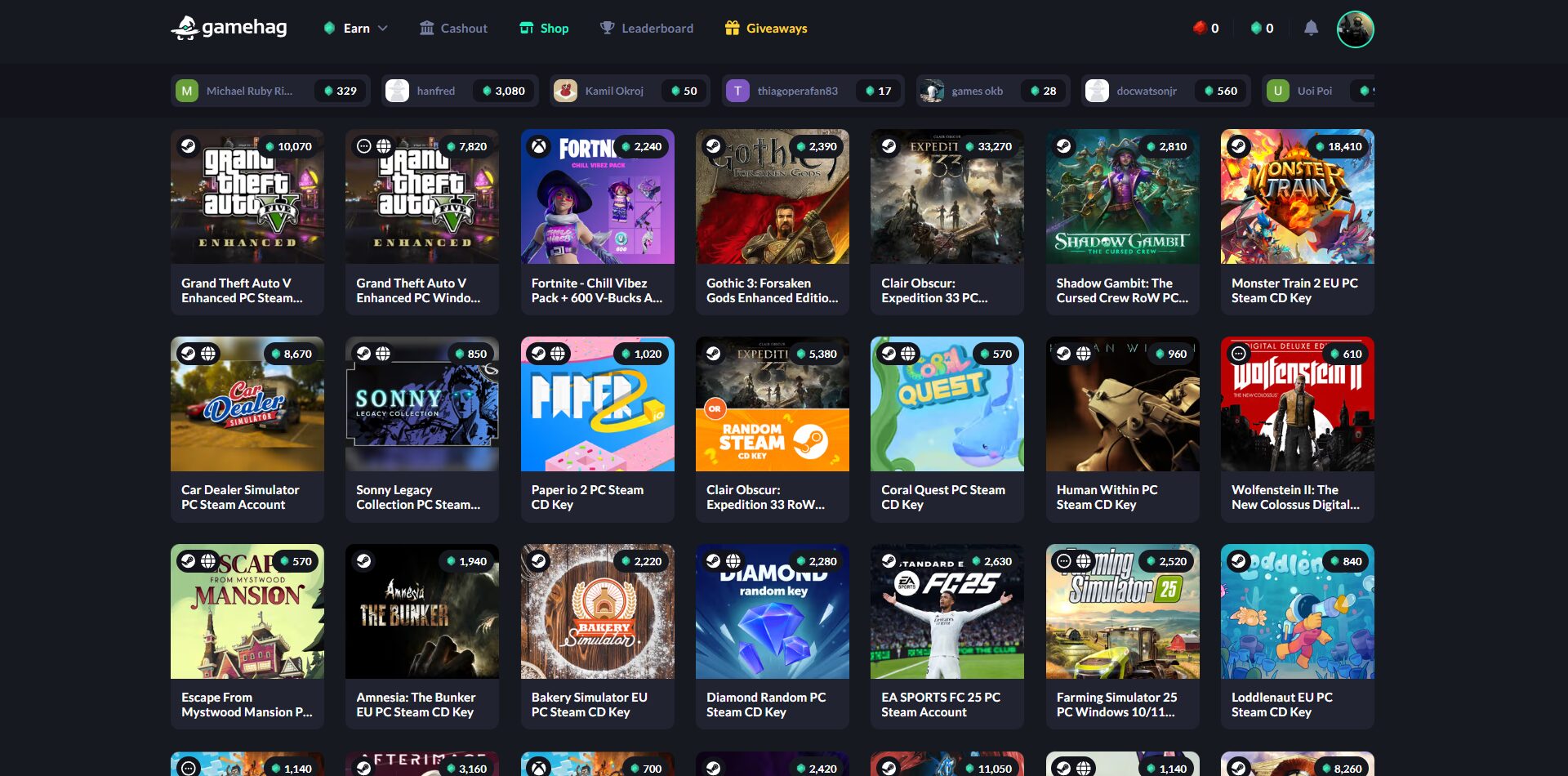Click the gamehag logo
Viewport: 1568px width, 776px height.
click(229, 28)
